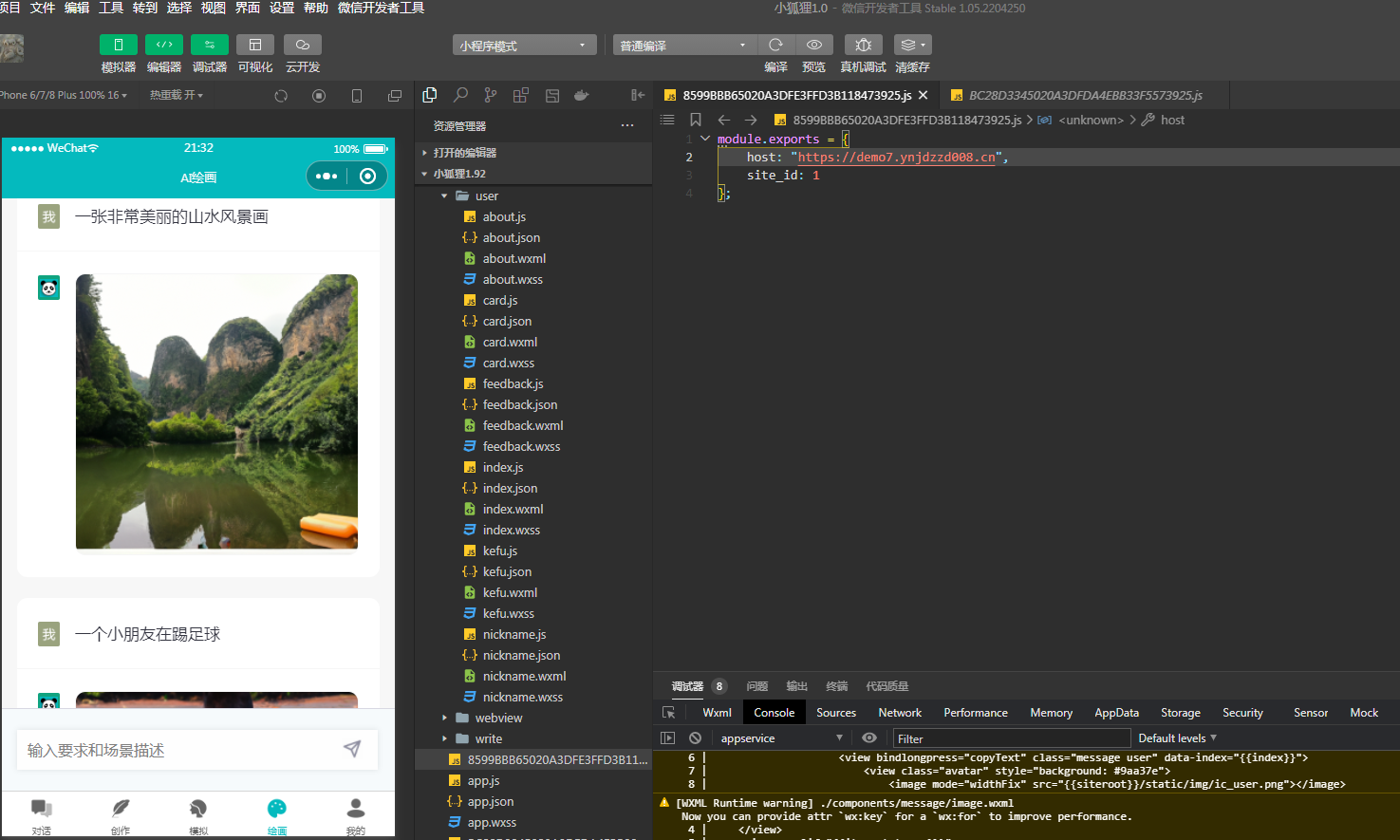Image resolution: width=1400 pixels, height=840 pixels.
Task: Toggle the 可视化 visual panel button
Action: (x=255, y=45)
